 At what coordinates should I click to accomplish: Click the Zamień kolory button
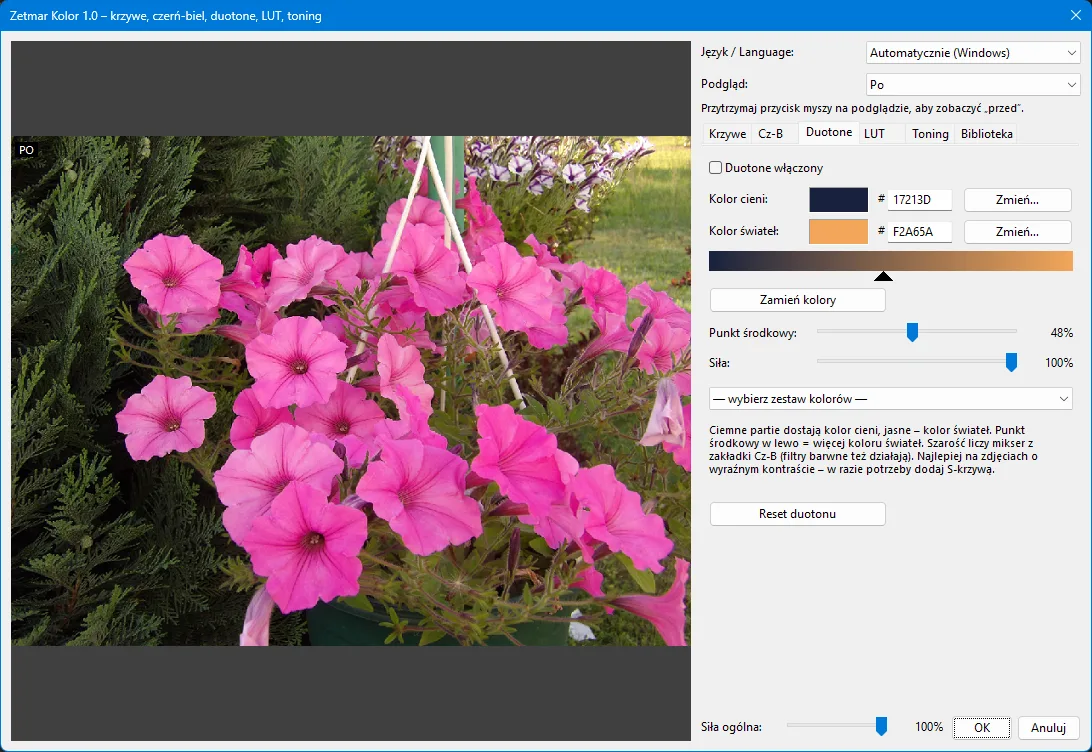(x=797, y=300)
